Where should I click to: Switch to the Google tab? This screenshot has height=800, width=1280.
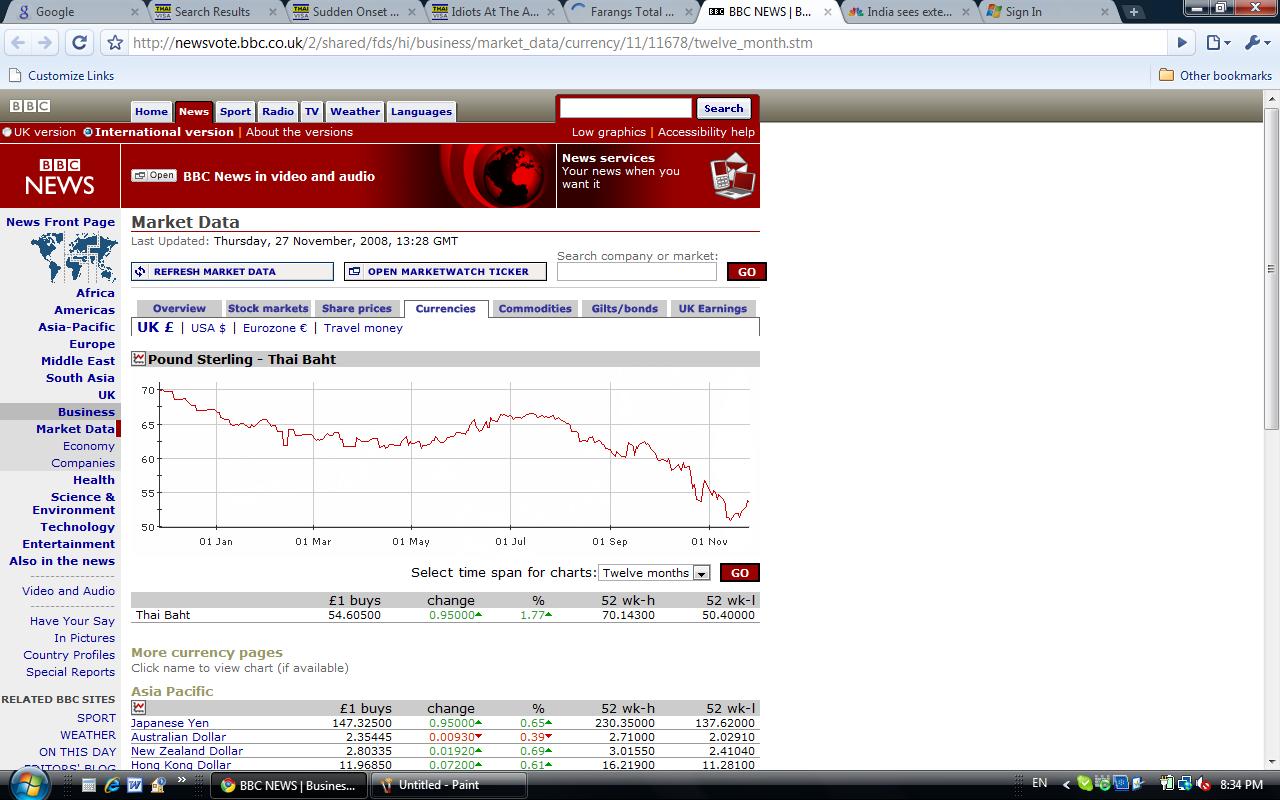tap(73, 12)
